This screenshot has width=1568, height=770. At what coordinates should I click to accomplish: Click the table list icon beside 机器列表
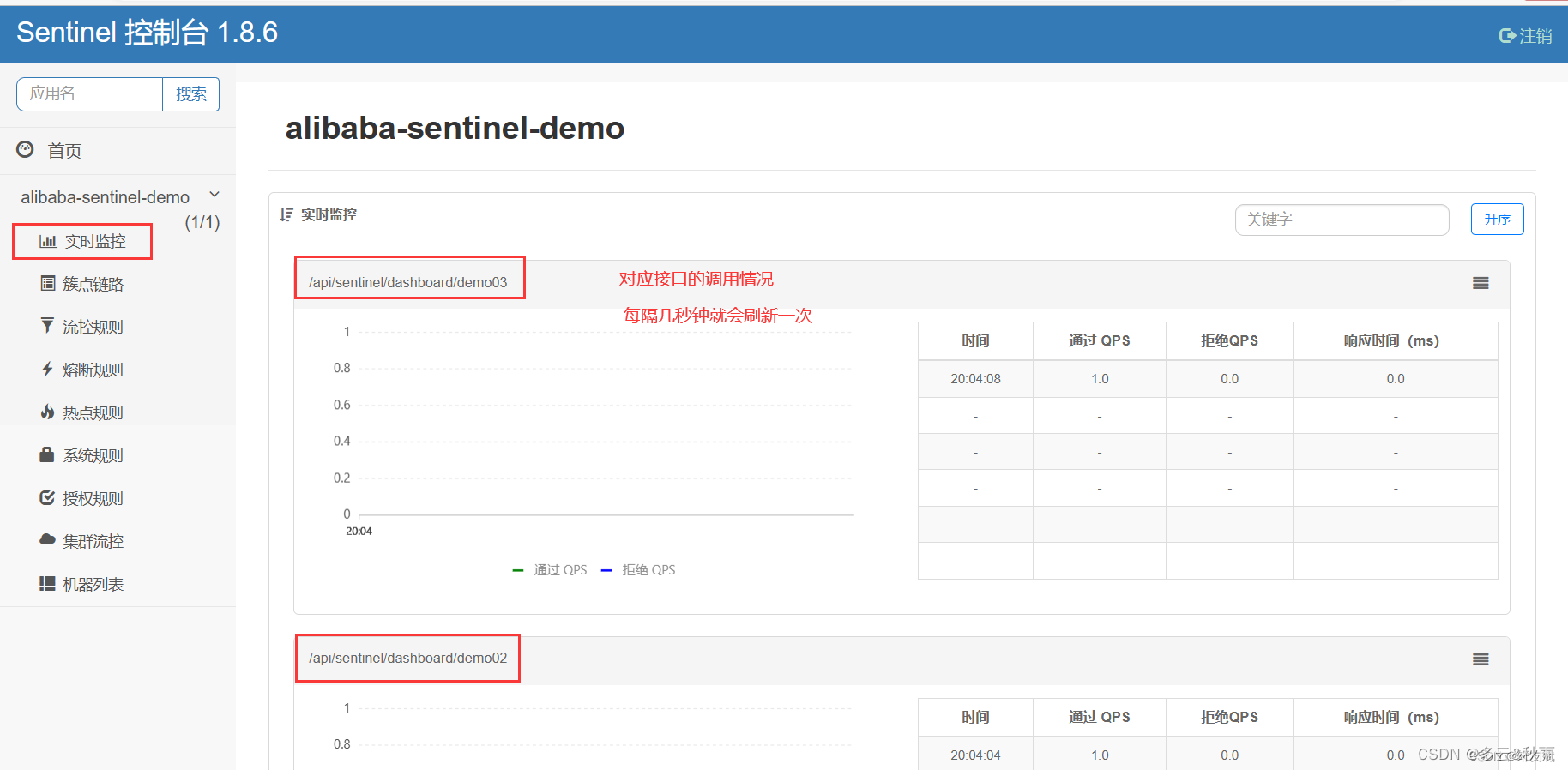coord(47,584)
